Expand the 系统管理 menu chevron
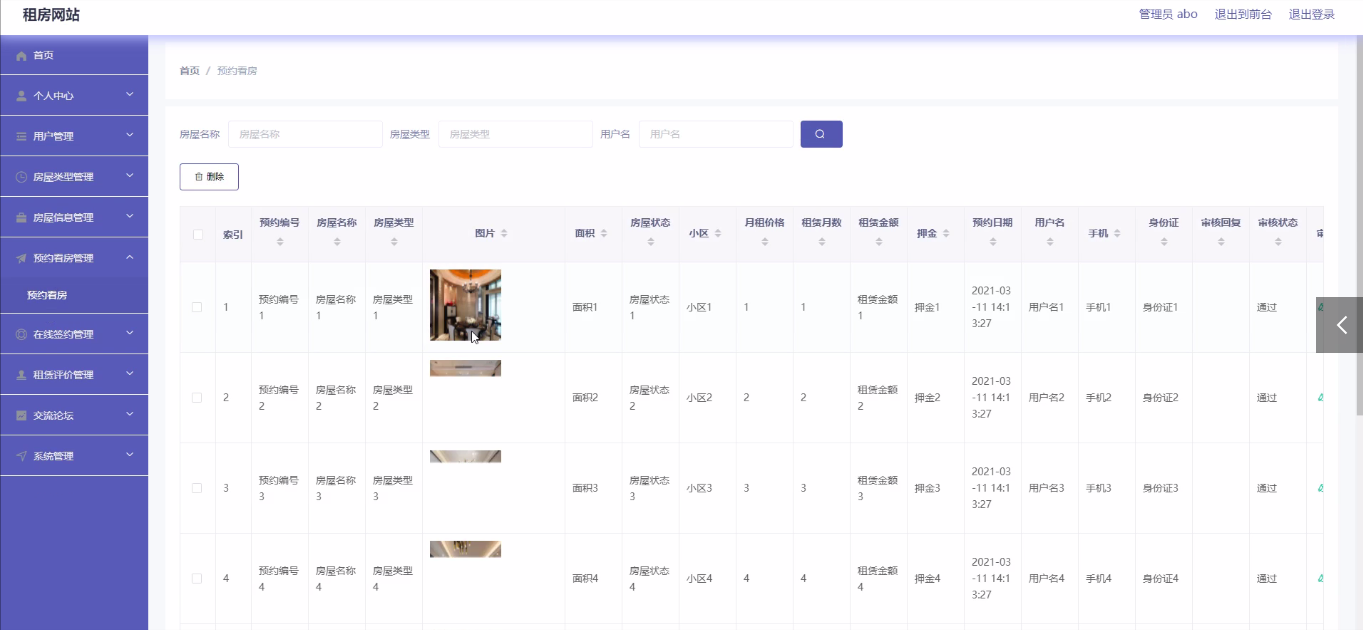This screenshot has width=1363, height=630. pos(130,456)
